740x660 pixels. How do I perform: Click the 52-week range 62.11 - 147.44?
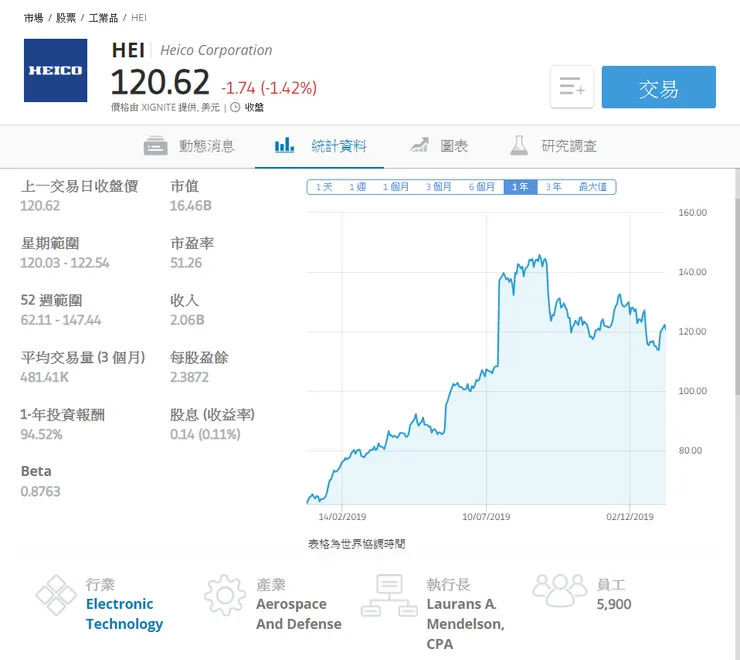[61, 320]
